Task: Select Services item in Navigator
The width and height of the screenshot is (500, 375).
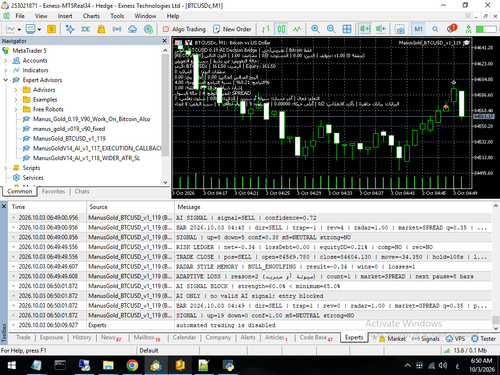Action: (x=33, y=178)
